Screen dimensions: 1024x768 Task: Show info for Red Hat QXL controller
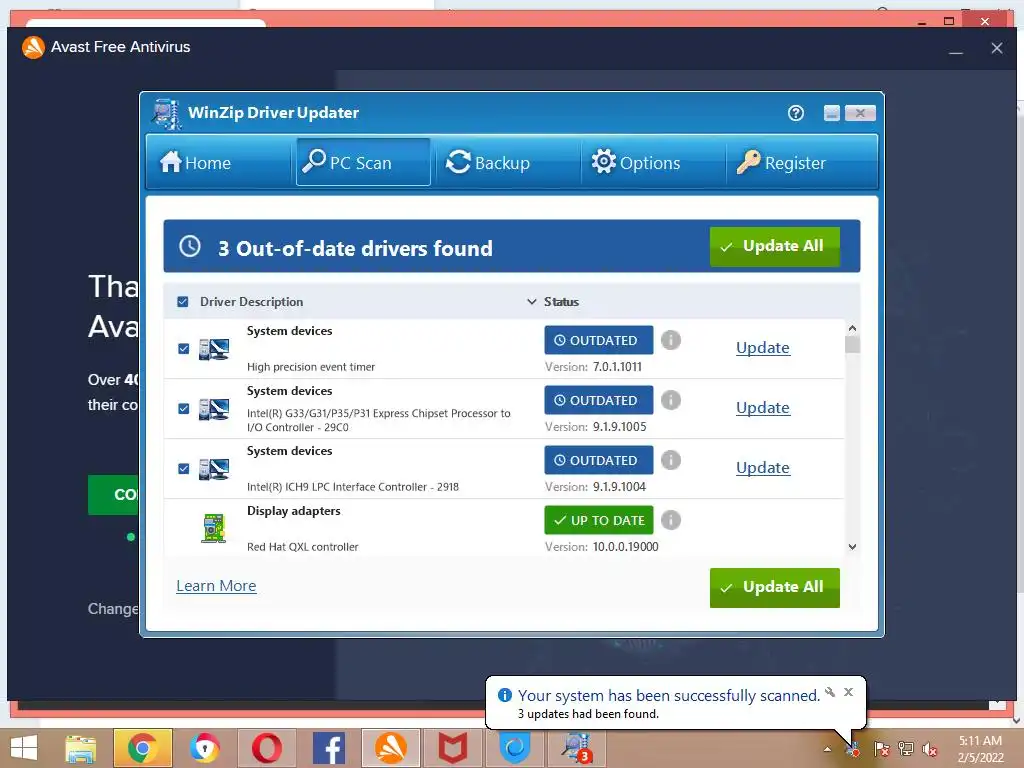coord(671,520)
